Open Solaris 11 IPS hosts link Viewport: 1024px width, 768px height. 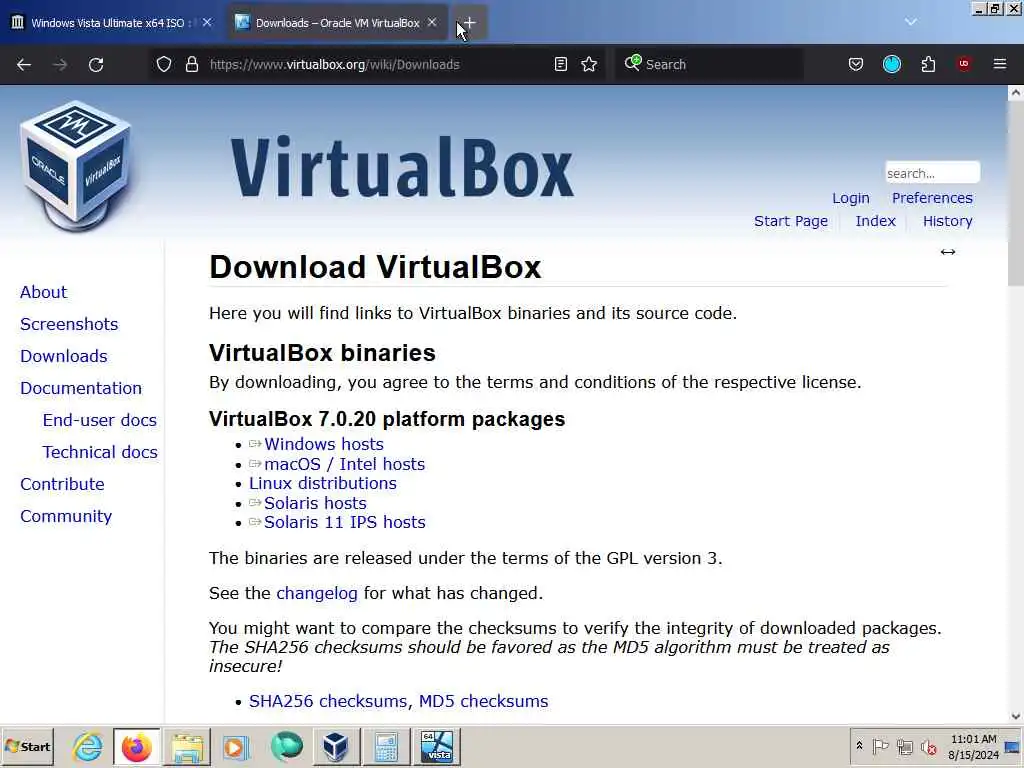(345, 522)
